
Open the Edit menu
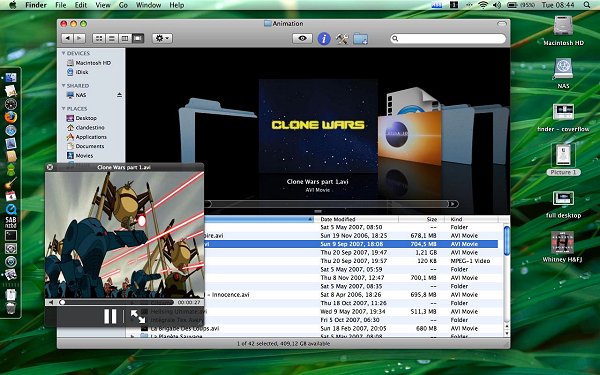coord(81,5)
